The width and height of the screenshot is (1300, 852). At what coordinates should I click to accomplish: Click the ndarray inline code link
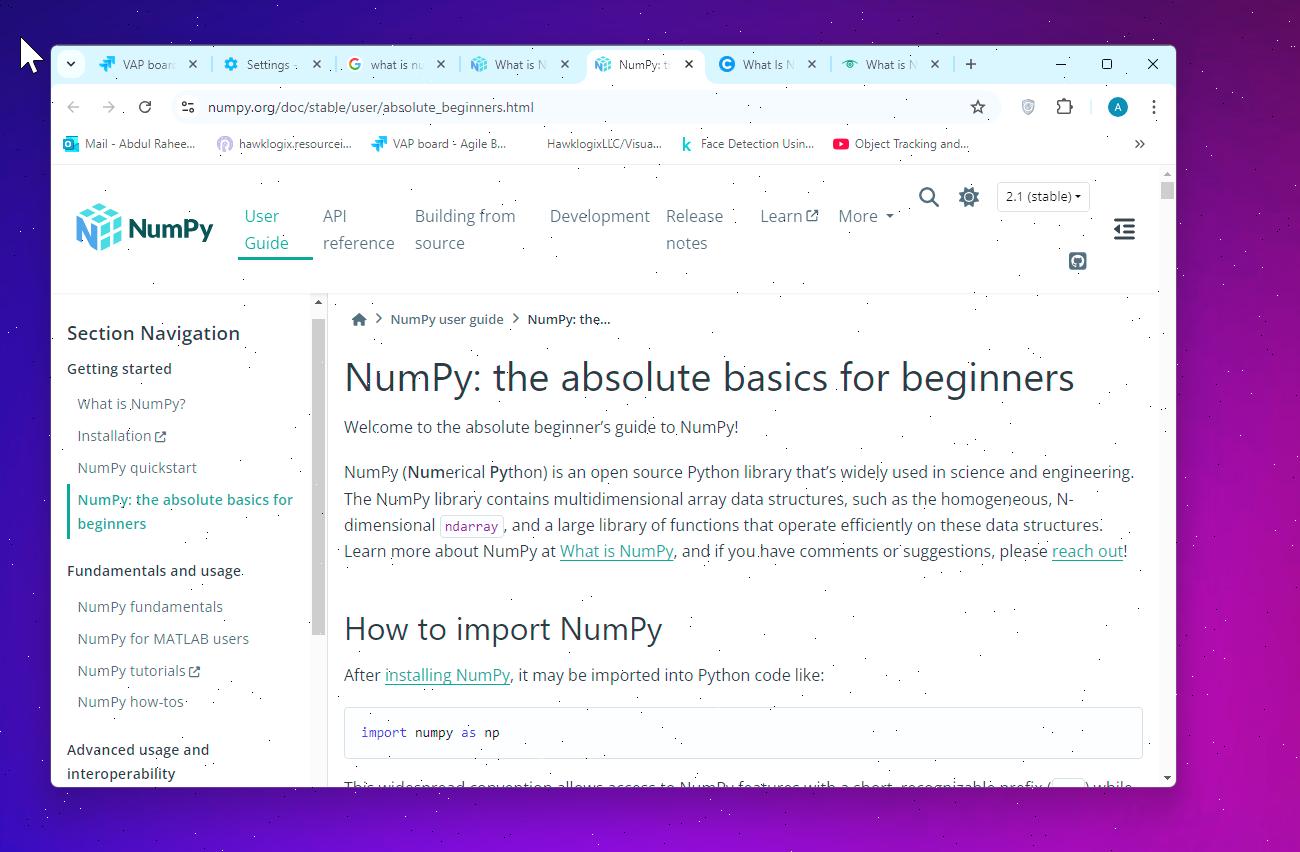tap(472, 526)
